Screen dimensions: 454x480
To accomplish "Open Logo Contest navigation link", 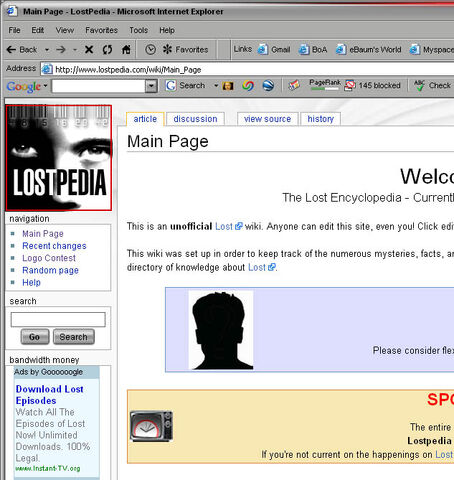I will (49, 258).
